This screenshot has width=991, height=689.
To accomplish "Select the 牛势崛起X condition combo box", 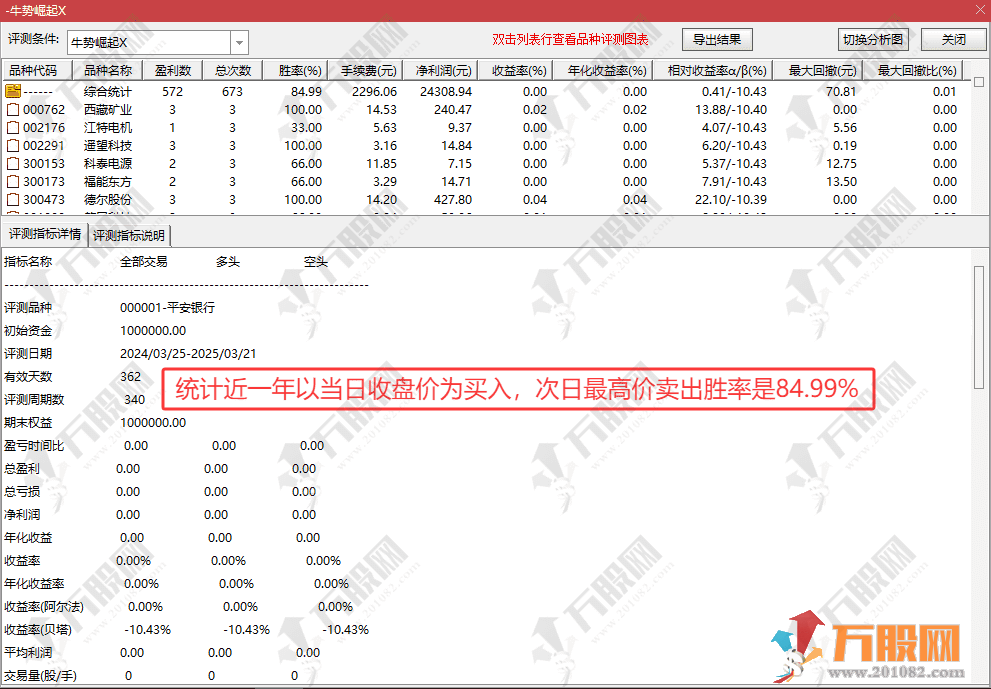I will click(157, 43).
